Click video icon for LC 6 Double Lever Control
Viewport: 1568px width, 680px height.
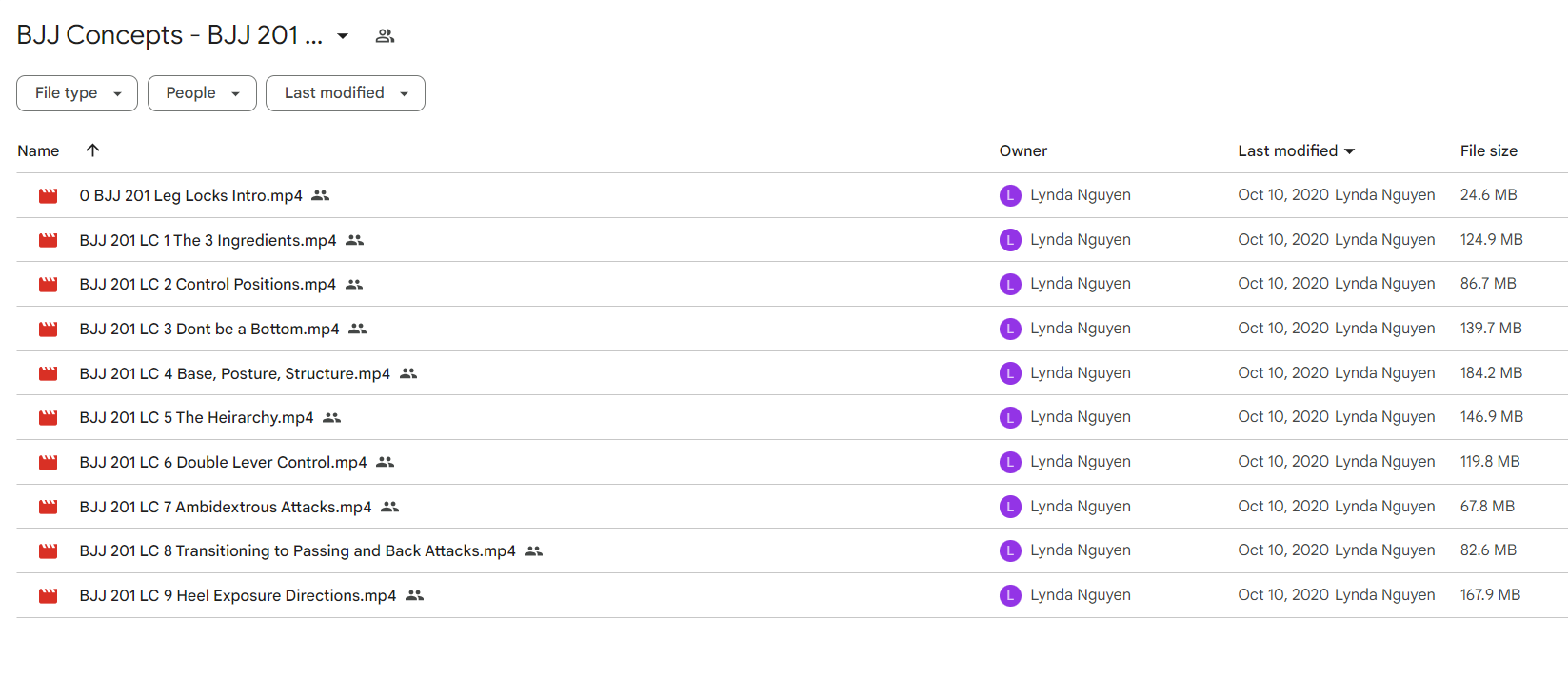[x=49, y=462]
